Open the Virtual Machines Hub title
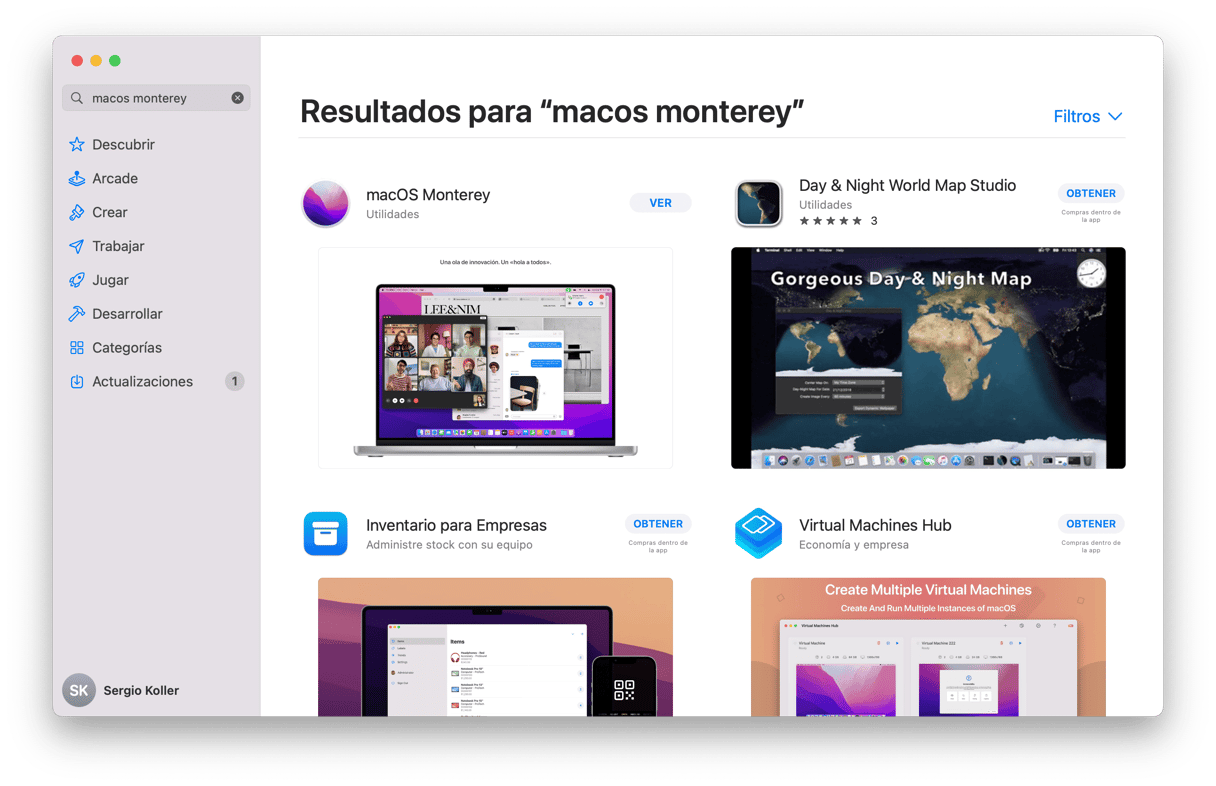The image size is (1216, 786). pos(875,525)
